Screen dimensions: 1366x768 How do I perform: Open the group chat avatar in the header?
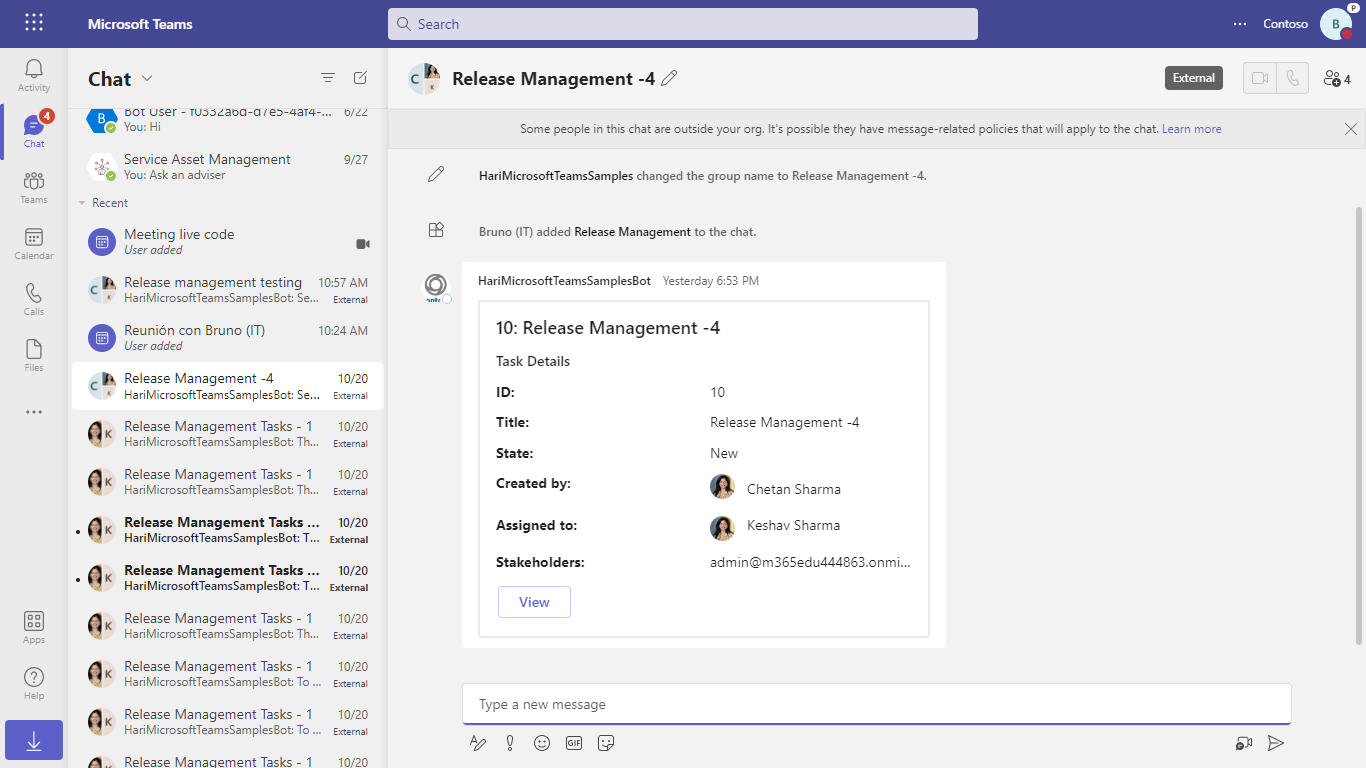[424, 78]
